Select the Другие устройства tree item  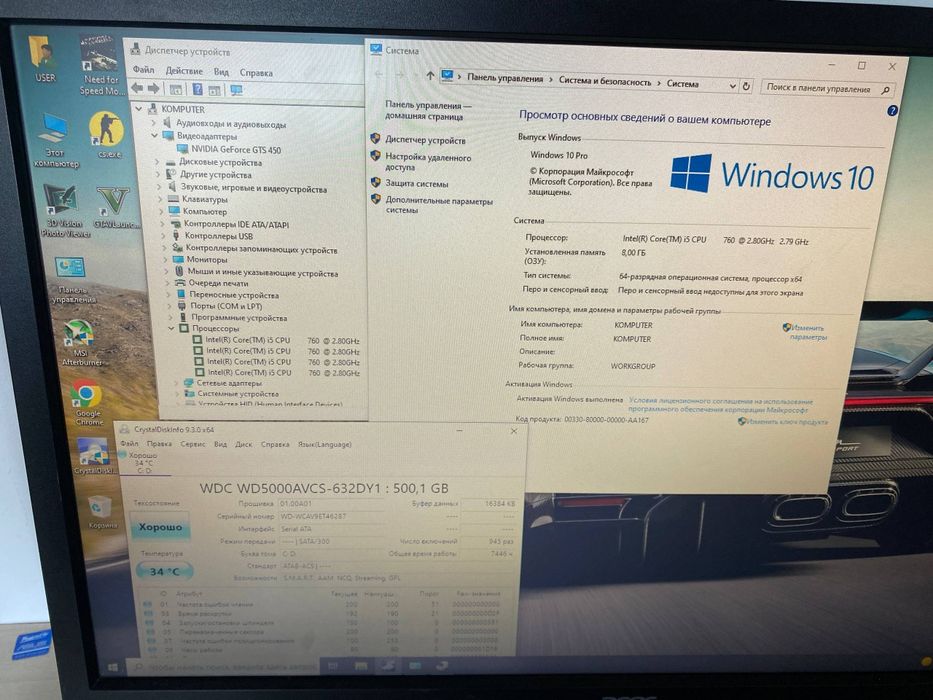[216, 174]
